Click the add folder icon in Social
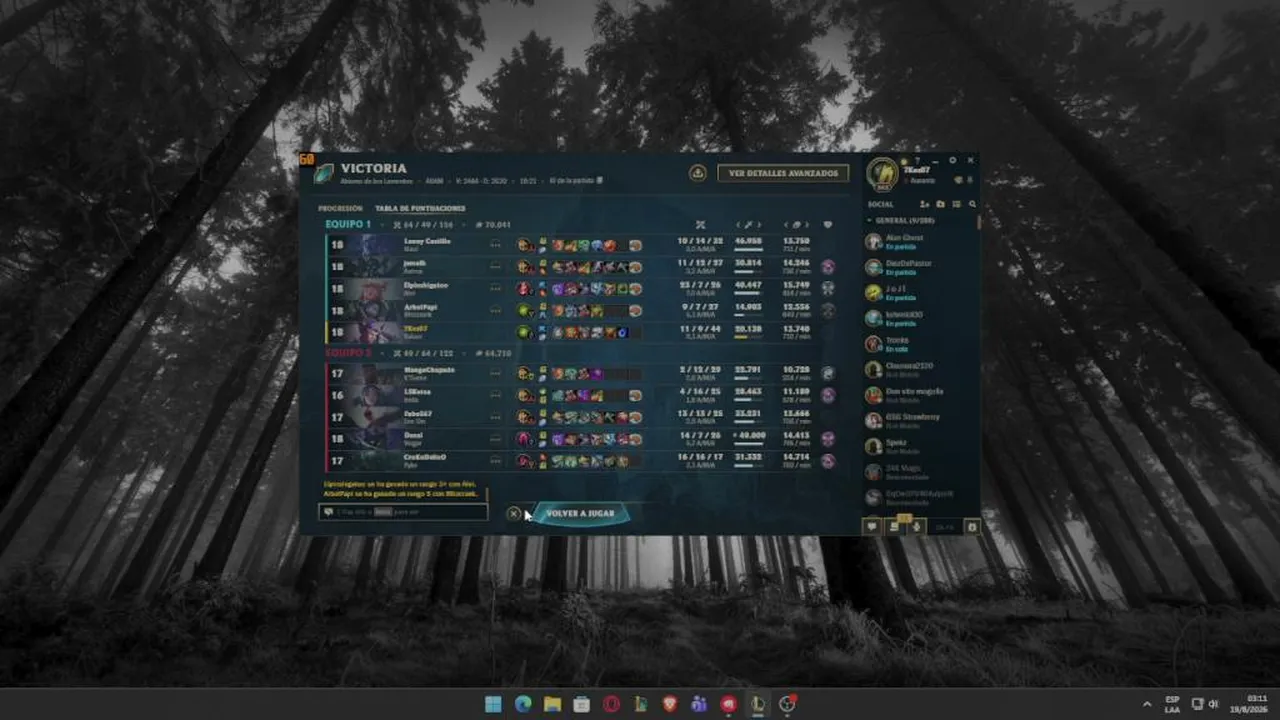This screenshot has width=1280, height=720. coord(940,204)
